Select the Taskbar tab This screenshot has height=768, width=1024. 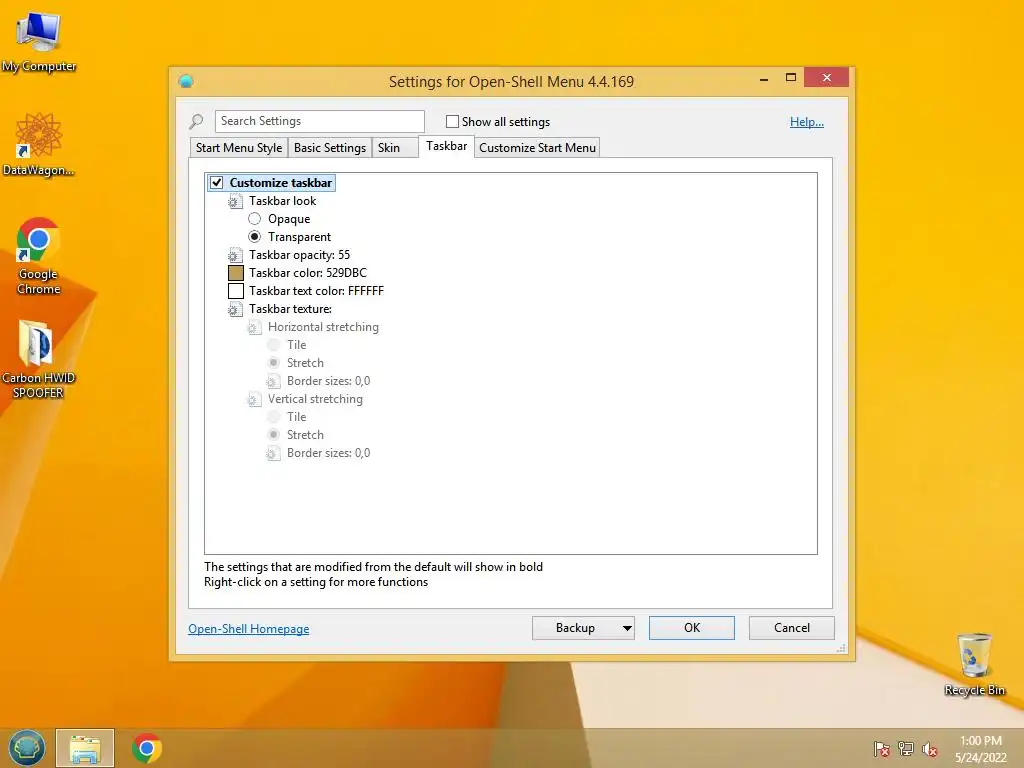(x=447, y=146)
